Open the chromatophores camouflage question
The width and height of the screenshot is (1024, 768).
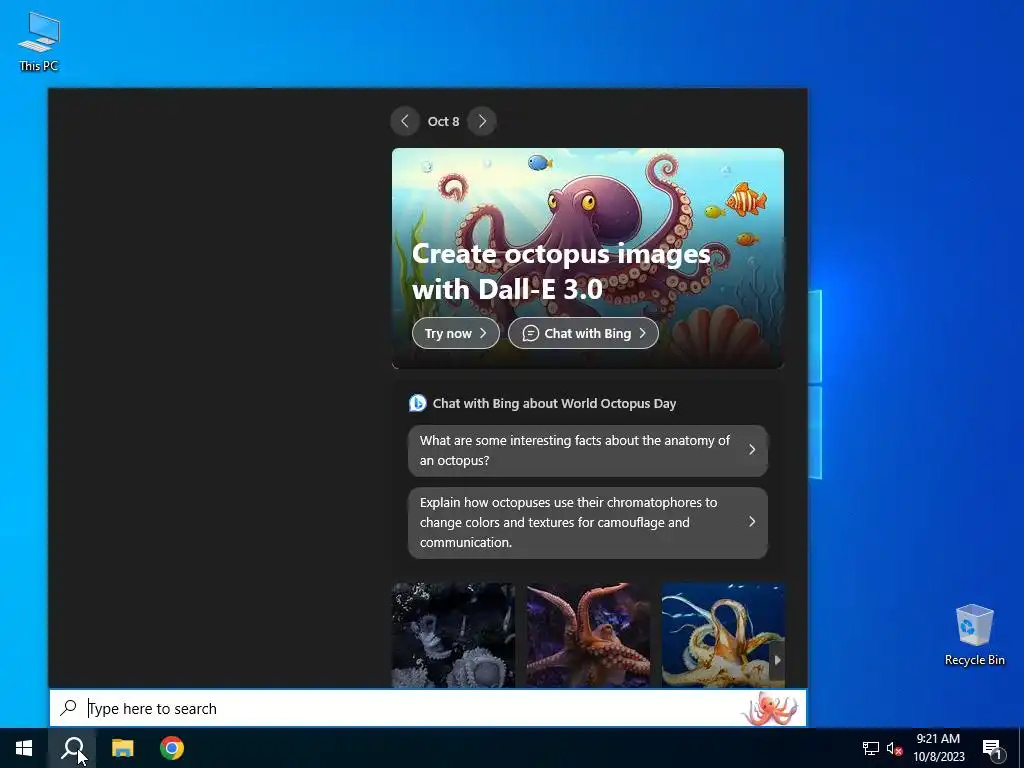point(588,522)
